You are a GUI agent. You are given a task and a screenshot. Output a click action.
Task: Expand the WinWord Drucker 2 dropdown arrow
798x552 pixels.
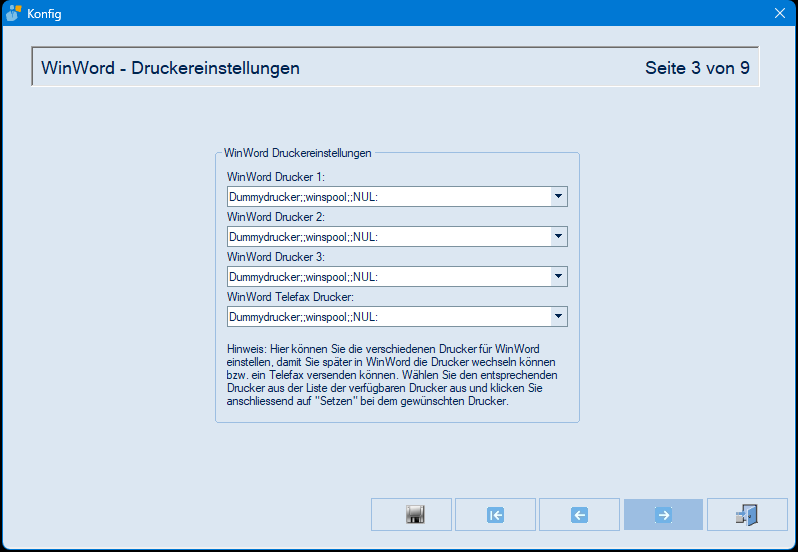coord(558,237)
